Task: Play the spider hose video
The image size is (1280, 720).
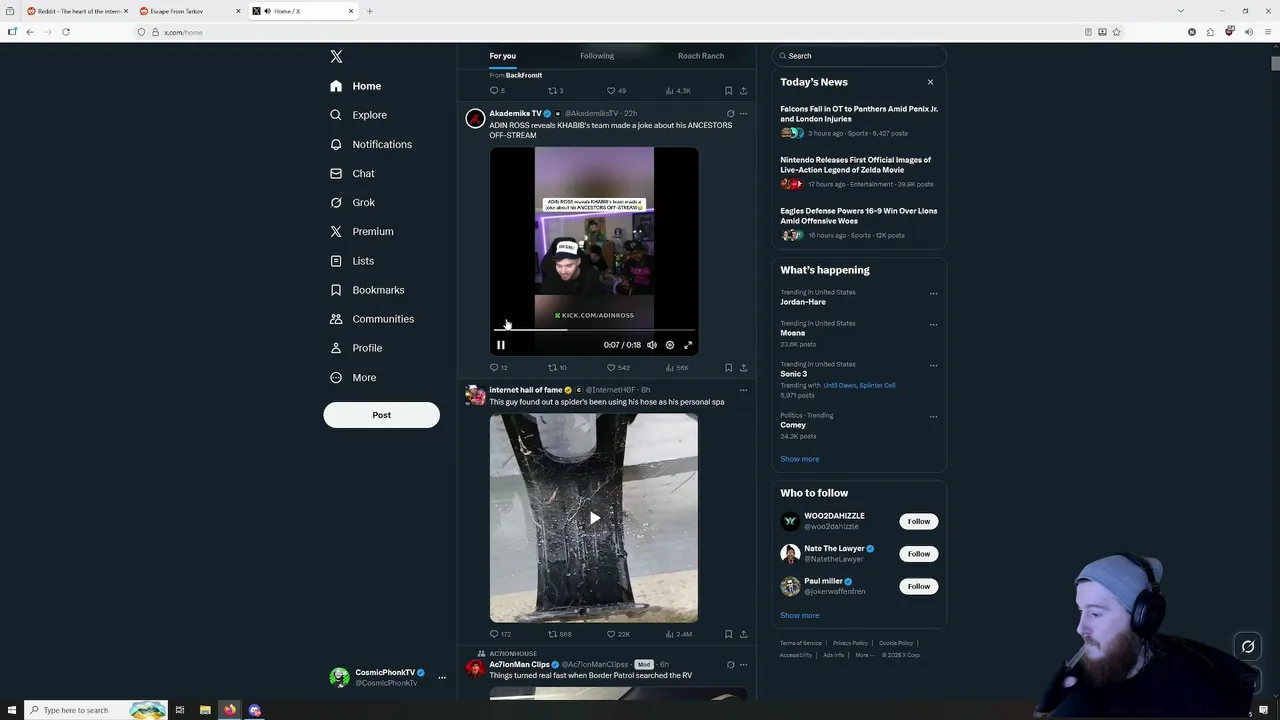Action: click(x=594, y=518)
